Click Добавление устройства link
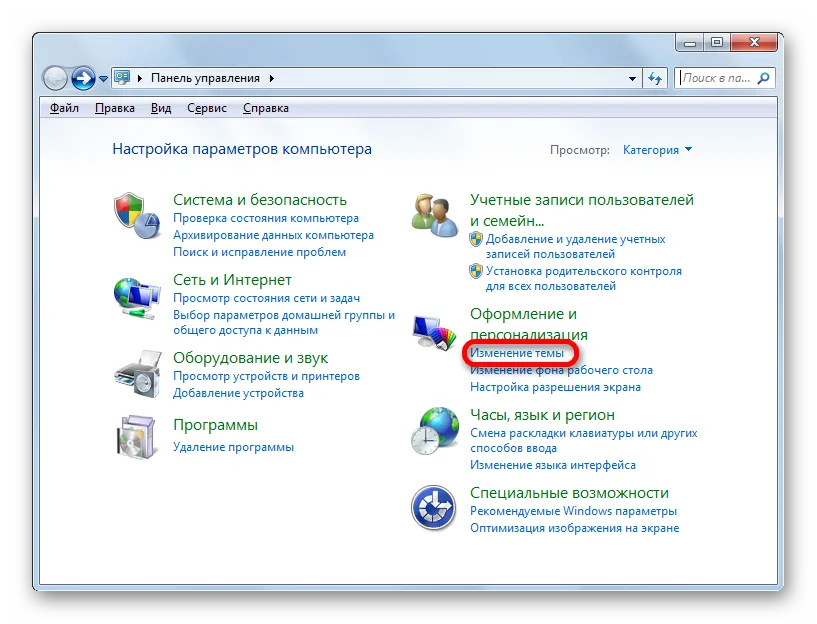The height and width of the screenshot is (624, 817). point(238,393)
